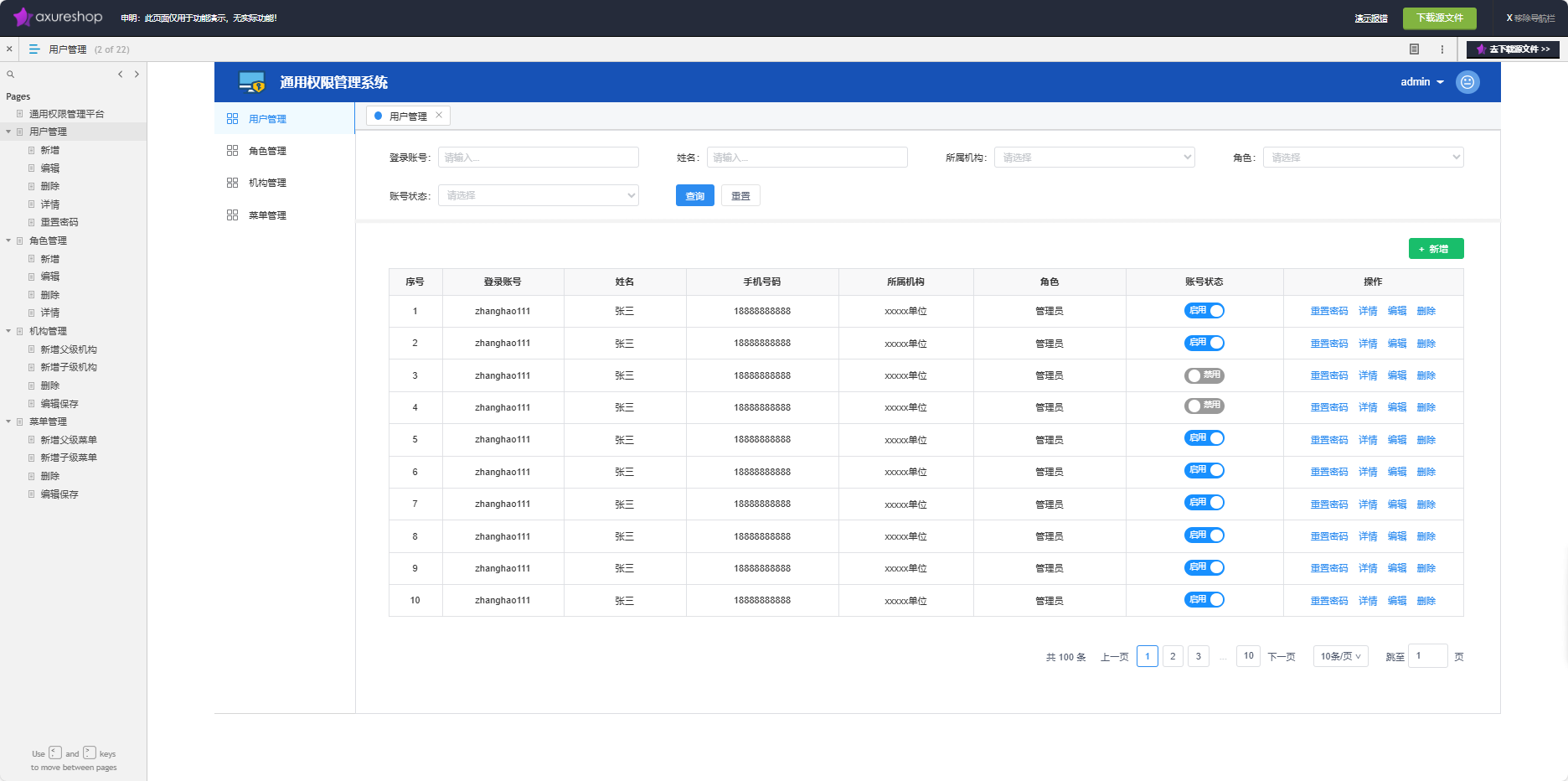Viewport: 1568px width, 781px height.
Task: Collapse the 机构管理 tree node
Action: [8, 331]
